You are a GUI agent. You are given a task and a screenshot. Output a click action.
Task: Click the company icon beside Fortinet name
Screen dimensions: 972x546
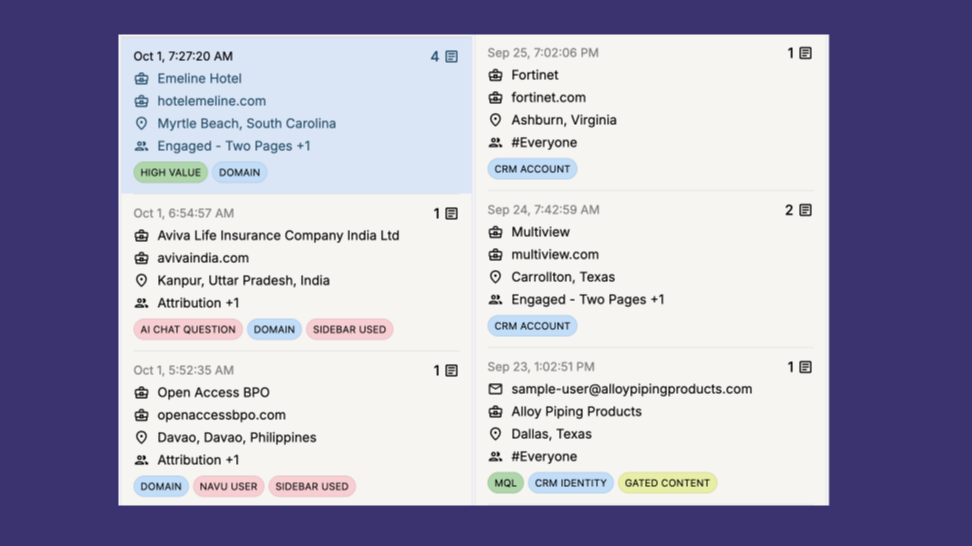click(495, 75)
